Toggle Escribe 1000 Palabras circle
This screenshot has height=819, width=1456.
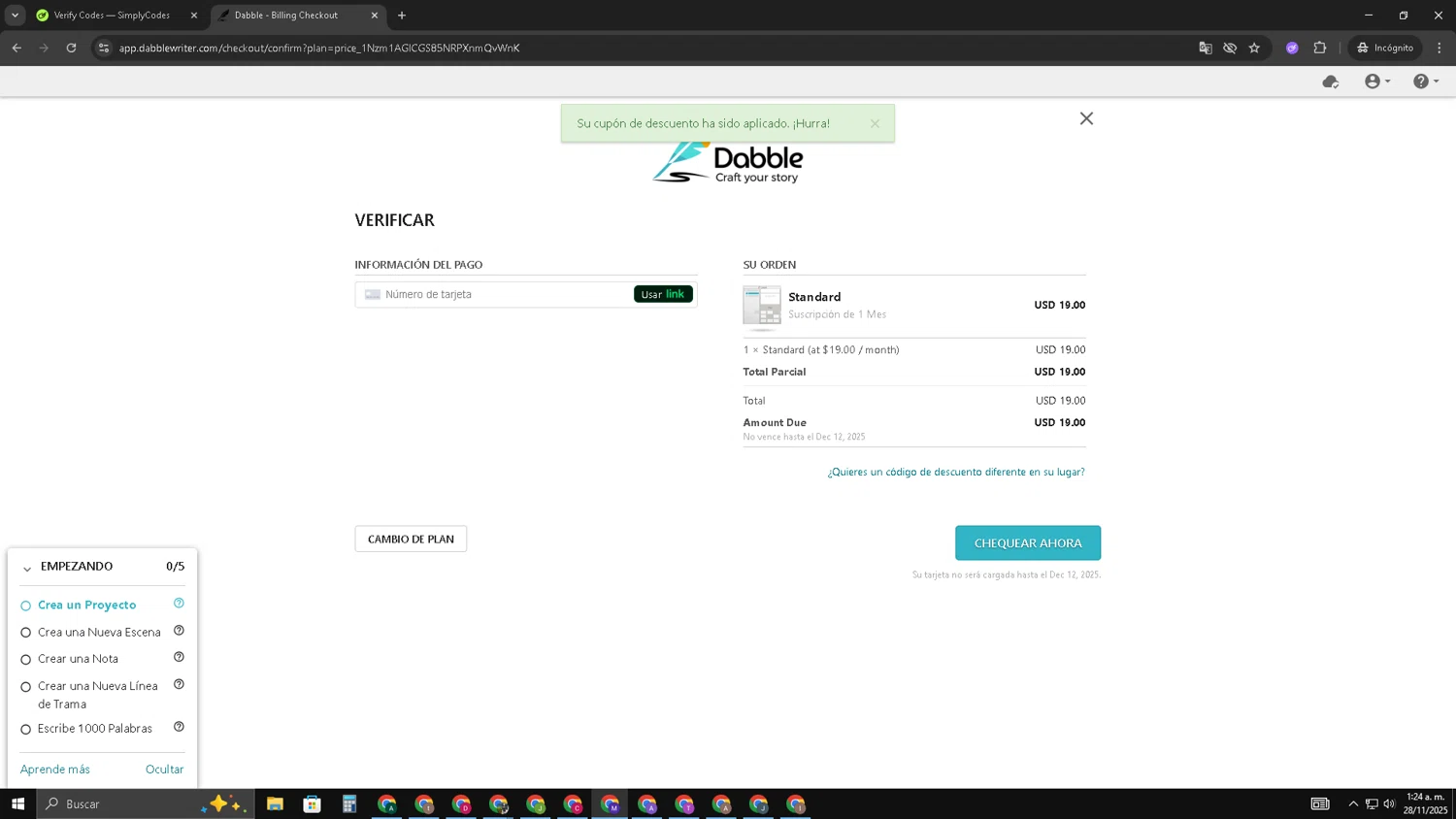click(26, 729)
